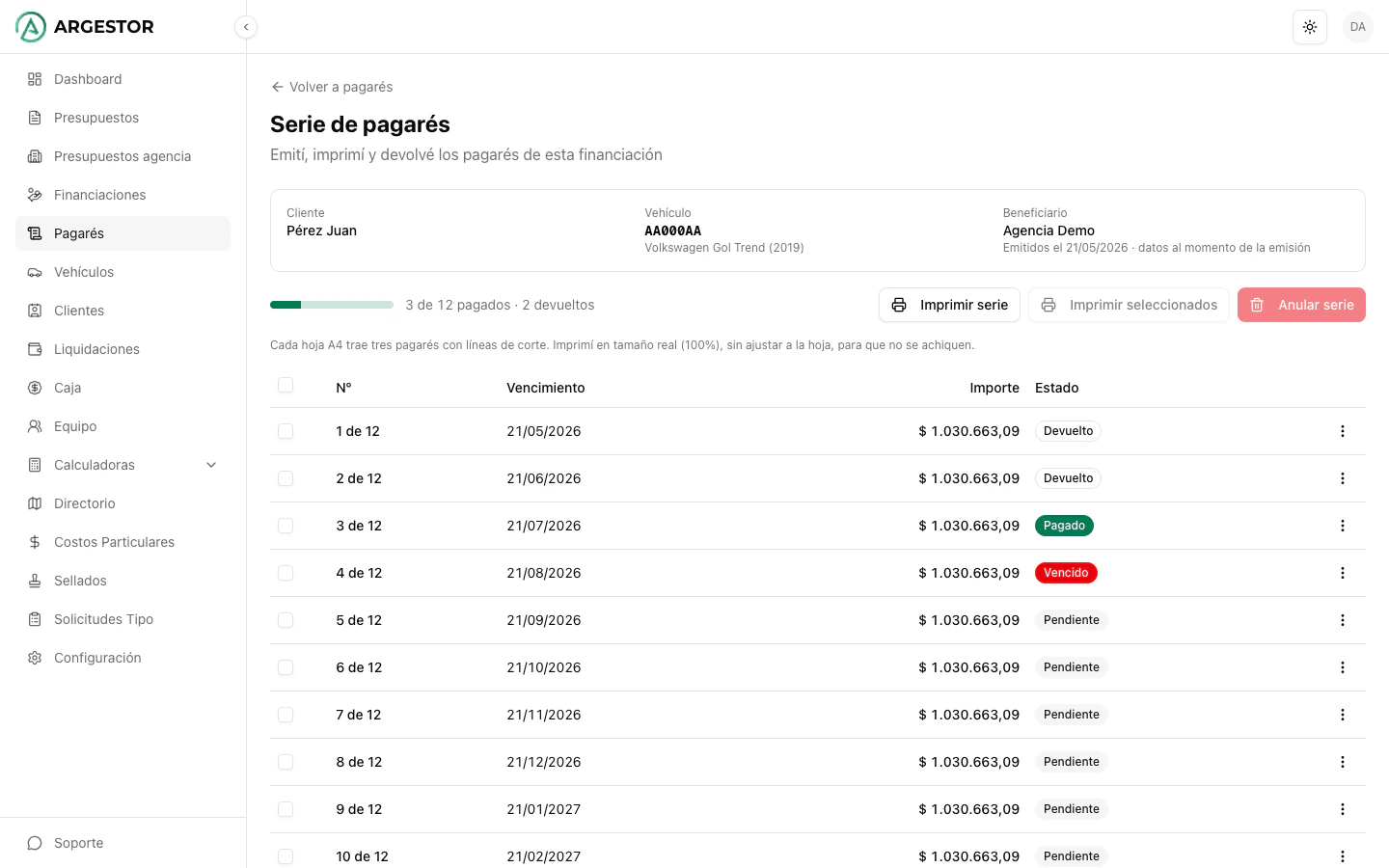The image size is (1389, 868).
Task: Click the Imprimir seleccionados button
Action: pos(1129,305)
